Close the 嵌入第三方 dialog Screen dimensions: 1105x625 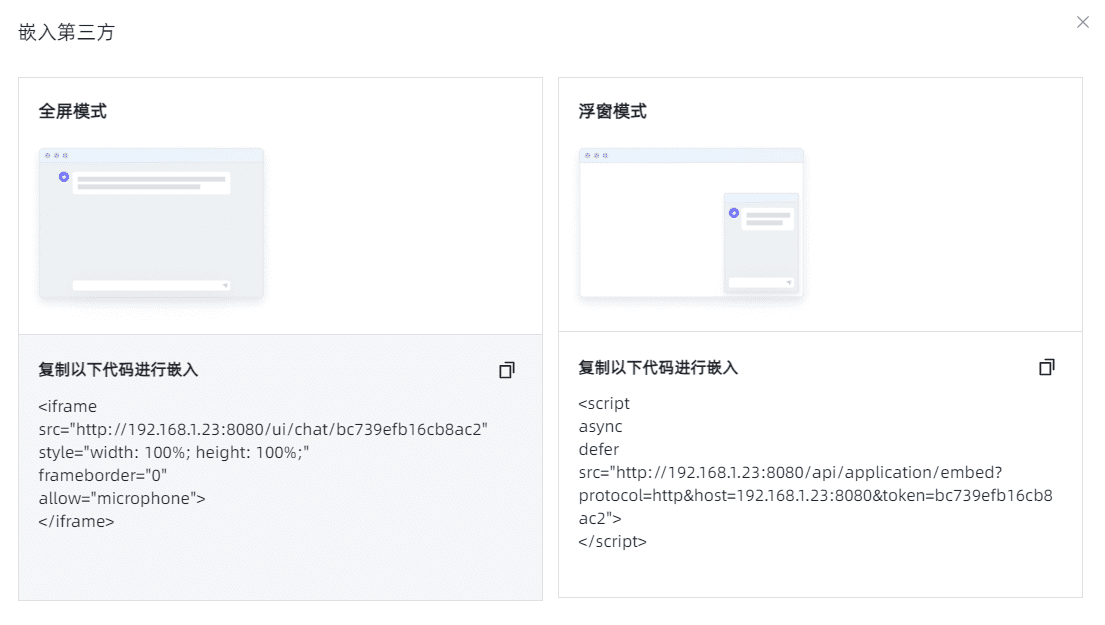tap(1083, 22)
